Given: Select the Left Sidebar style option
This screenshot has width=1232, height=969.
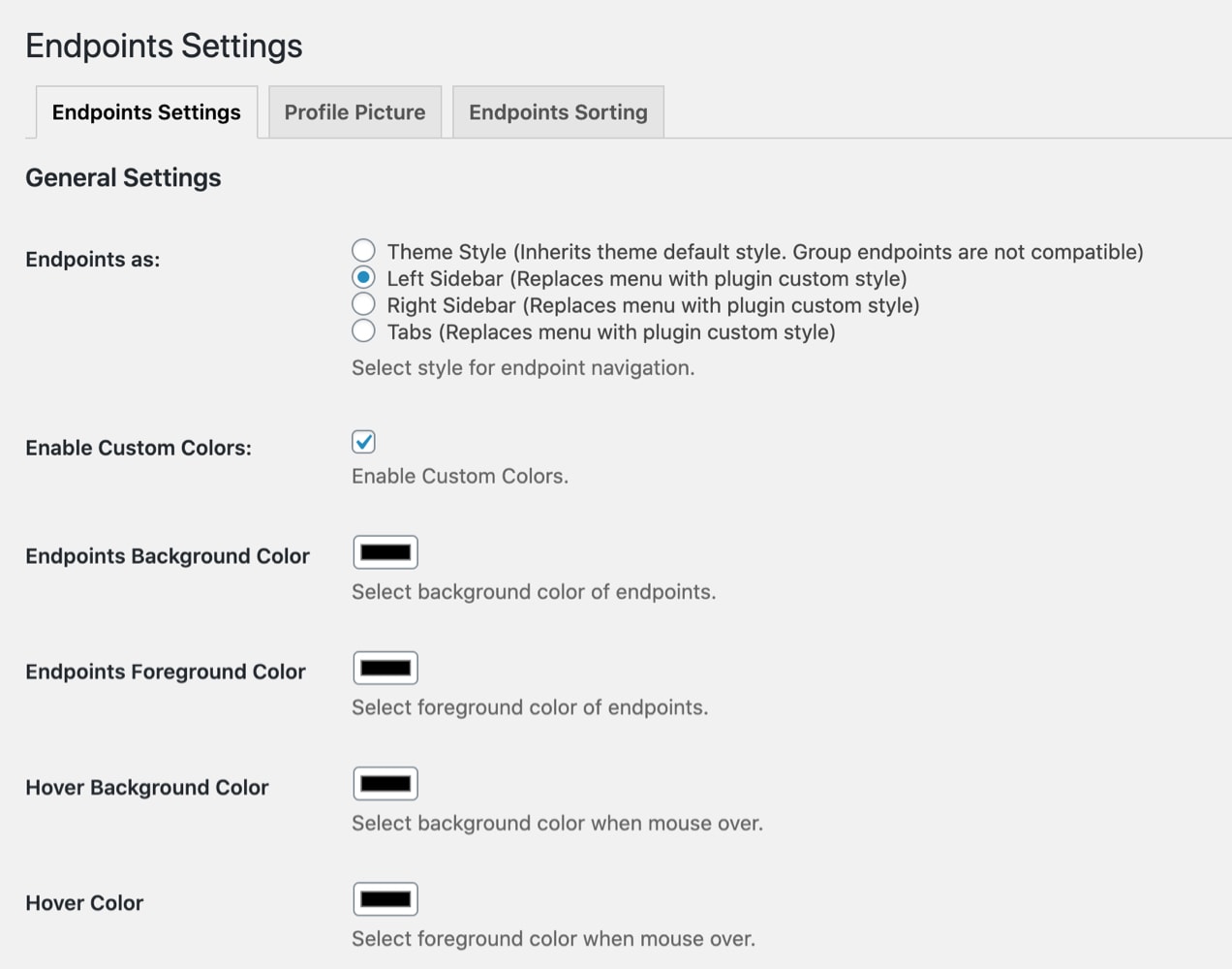Looking at the screenshot, I should (x=363, y=276).
